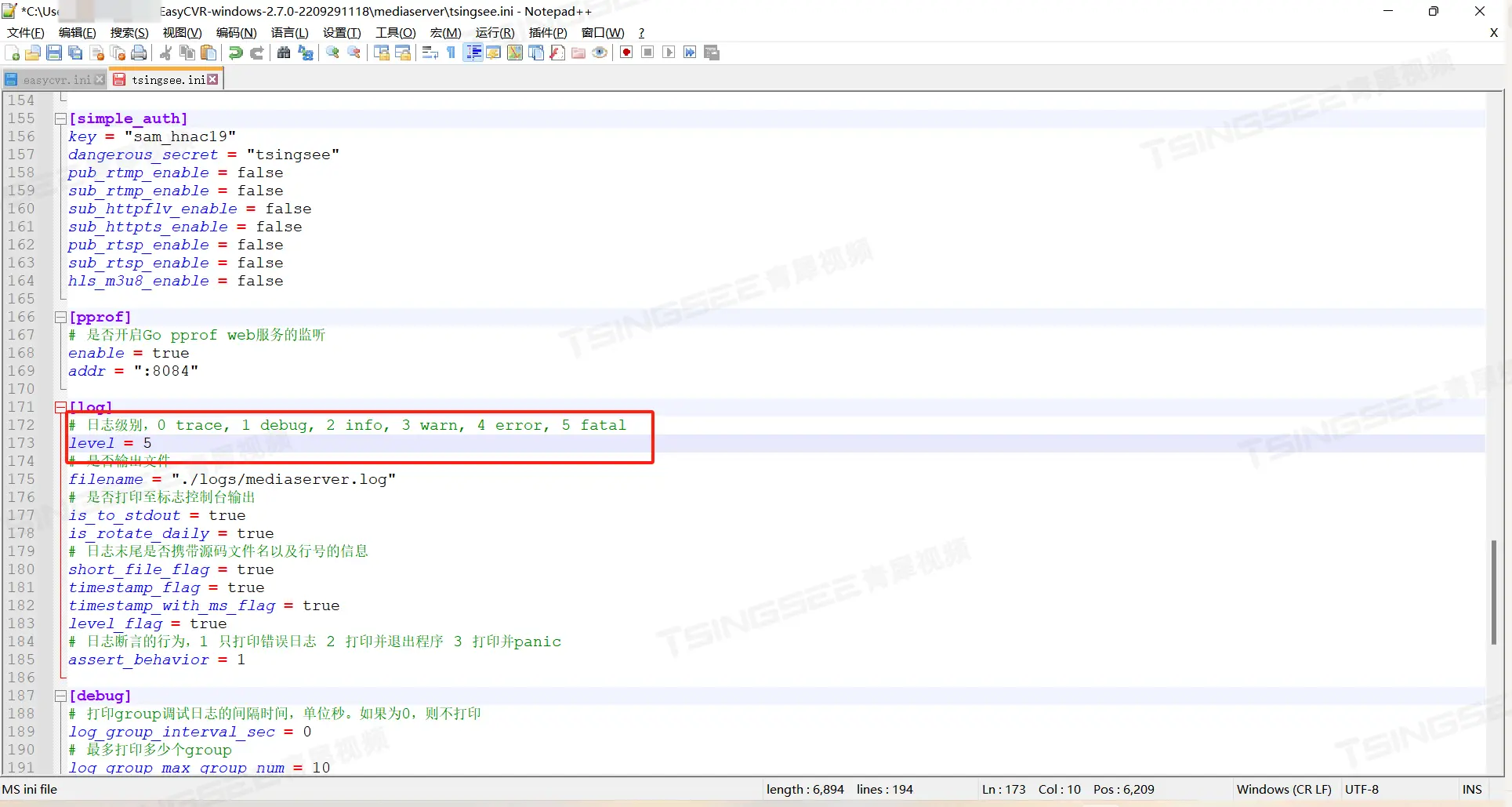1512x807 pixels.
Task: Open the 语言(L) menu
Action: [289, 32]
